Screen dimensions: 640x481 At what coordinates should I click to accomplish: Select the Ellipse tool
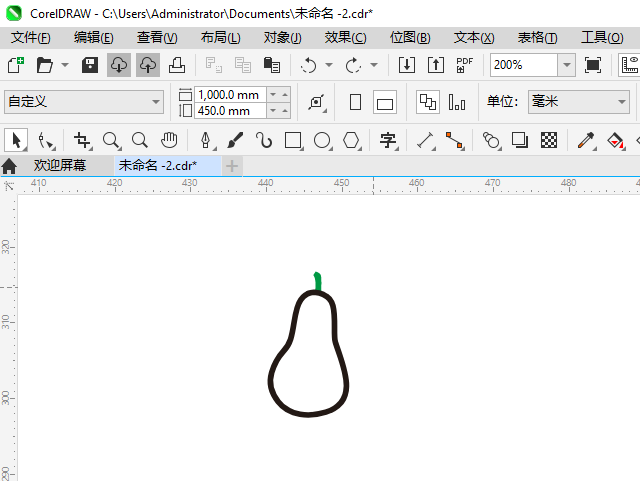click(322, 140)
